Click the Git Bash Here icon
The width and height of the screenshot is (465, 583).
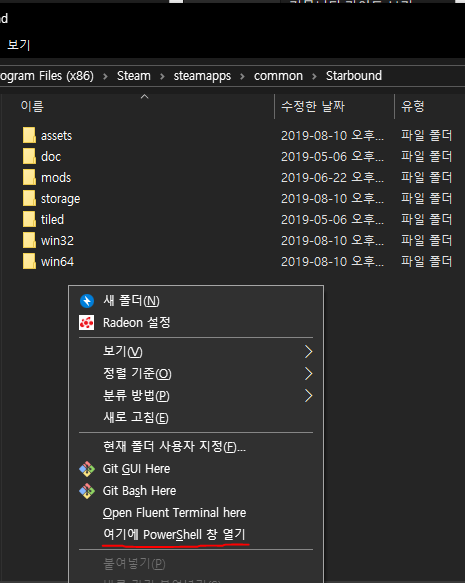click(x=87, y=491)
